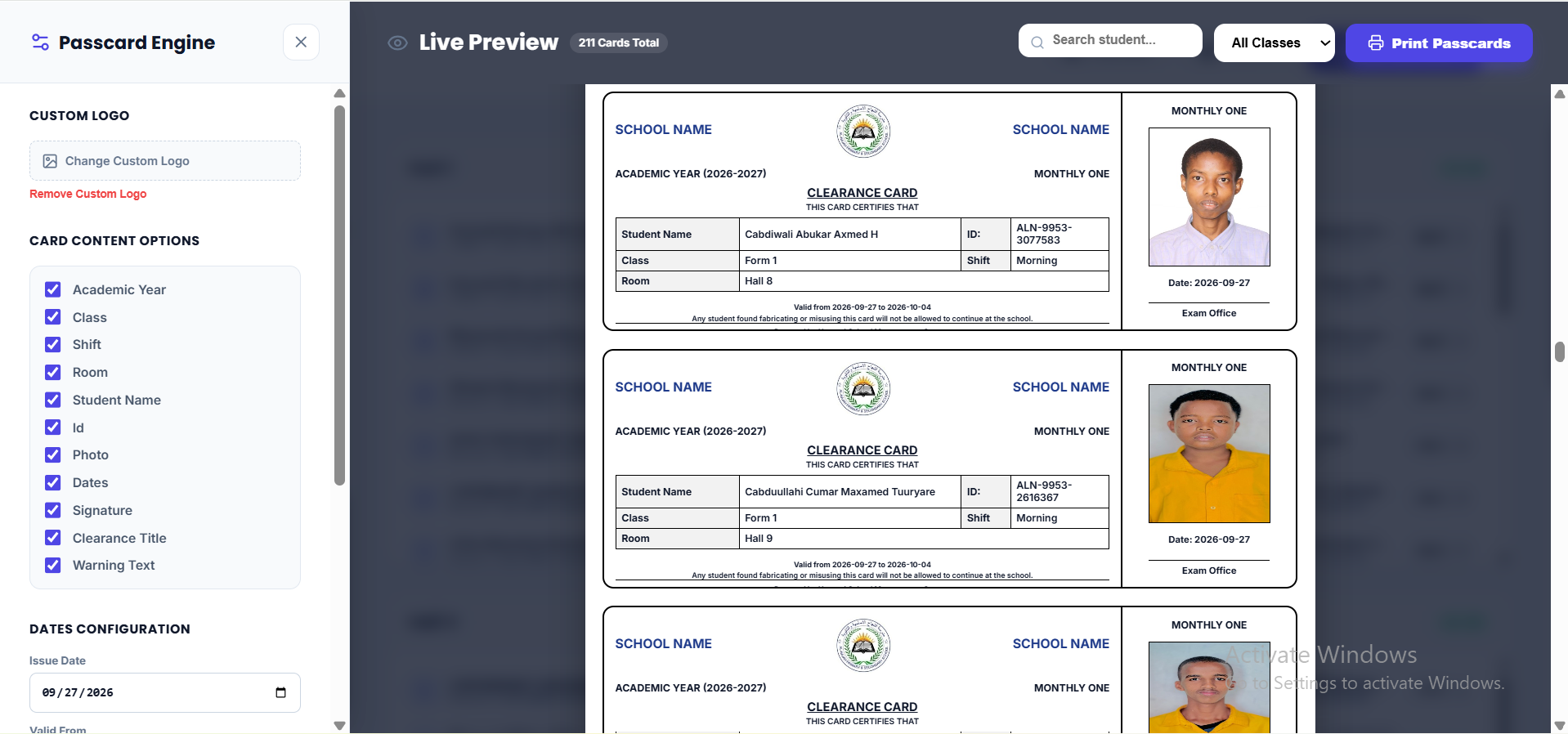Toggle the Shift checkbox
The image size is (1568, 734).
point(53,344)
